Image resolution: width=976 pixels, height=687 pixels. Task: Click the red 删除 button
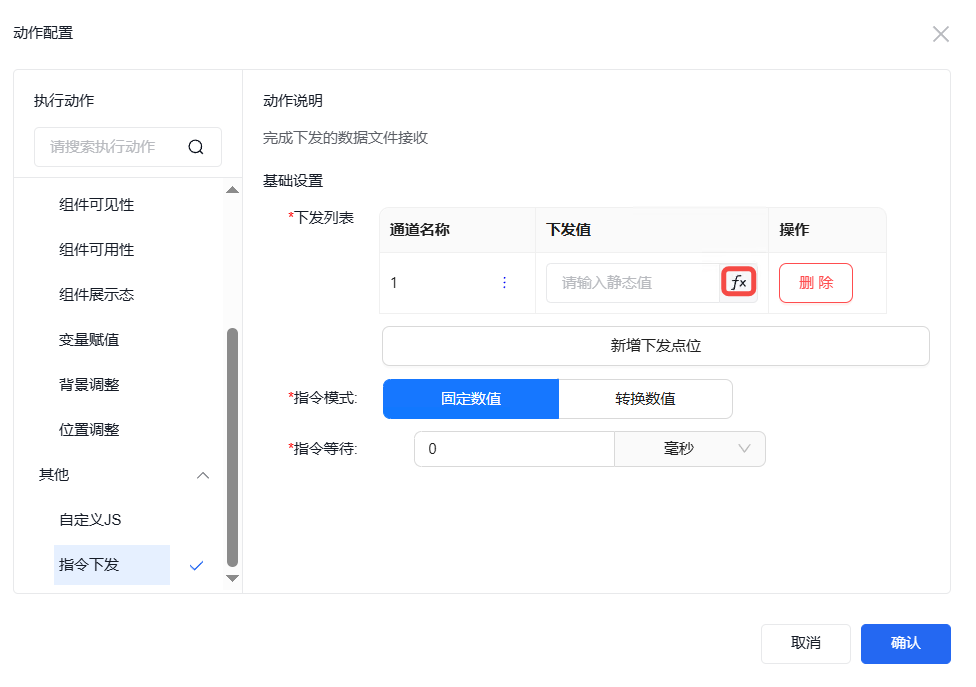[815, 283]
